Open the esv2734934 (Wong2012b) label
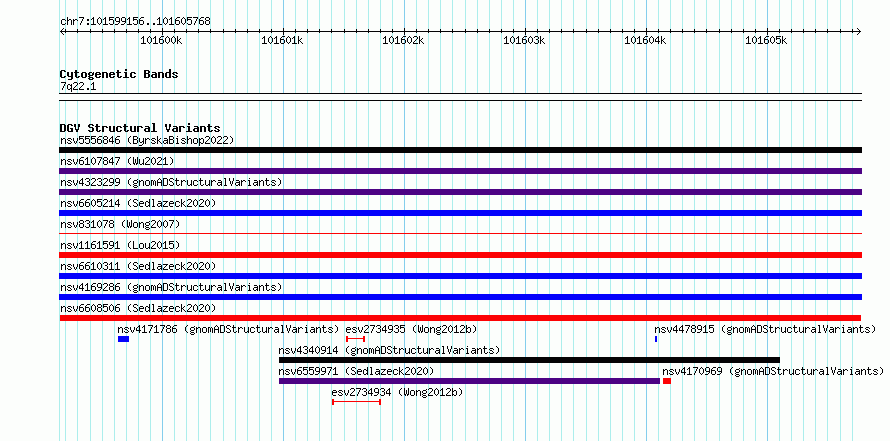 point(397,392)
